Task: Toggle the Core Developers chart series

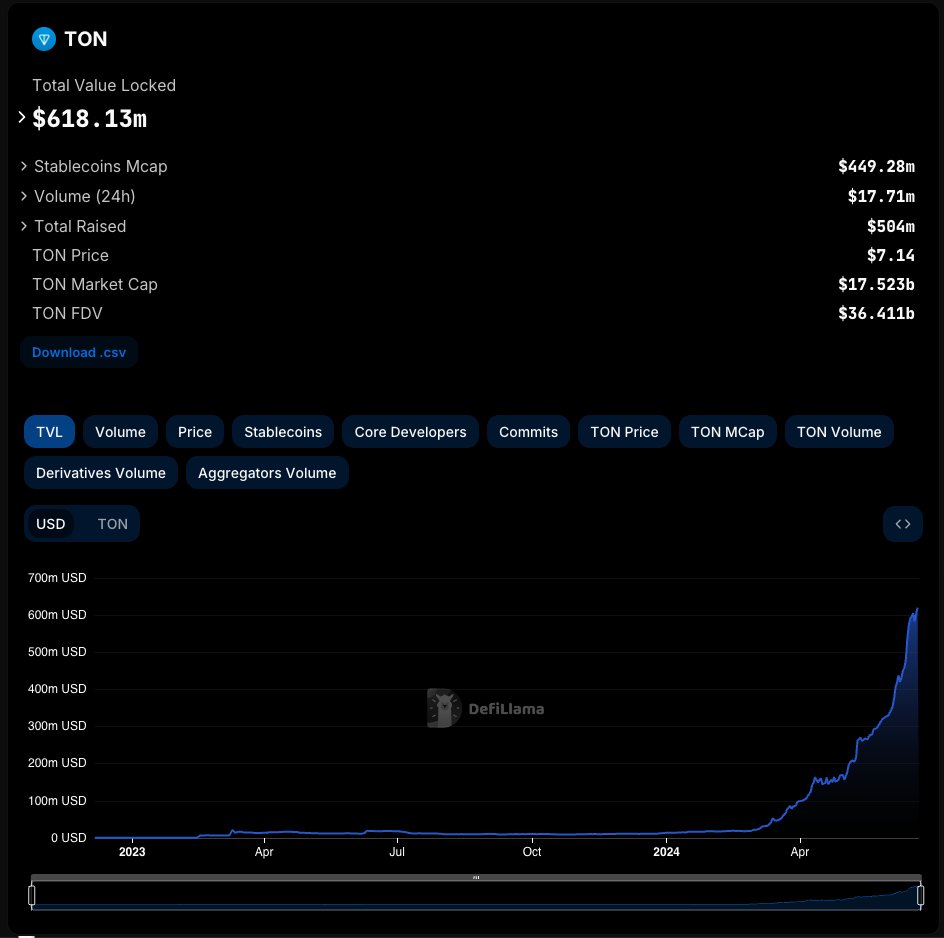Action: [x=411, y=432]
